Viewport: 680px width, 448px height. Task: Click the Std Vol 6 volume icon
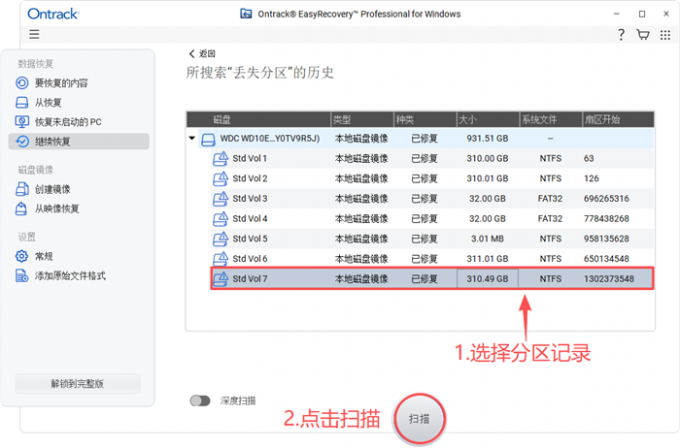click(220, 259)
